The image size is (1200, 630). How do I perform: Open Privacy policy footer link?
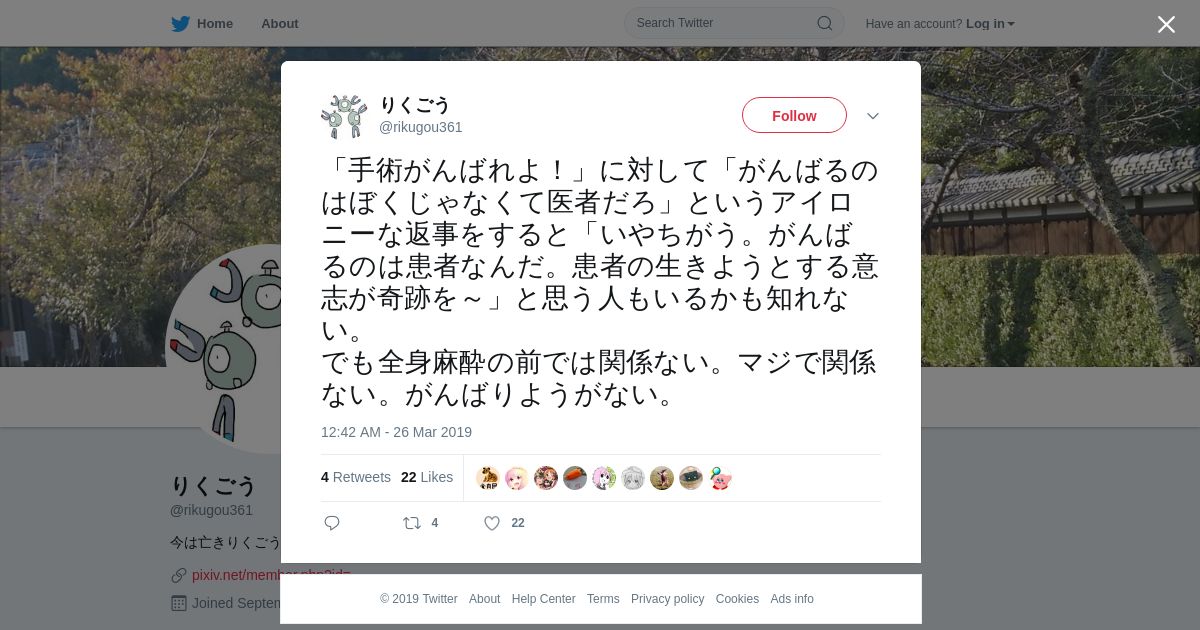tap(667, 599)
